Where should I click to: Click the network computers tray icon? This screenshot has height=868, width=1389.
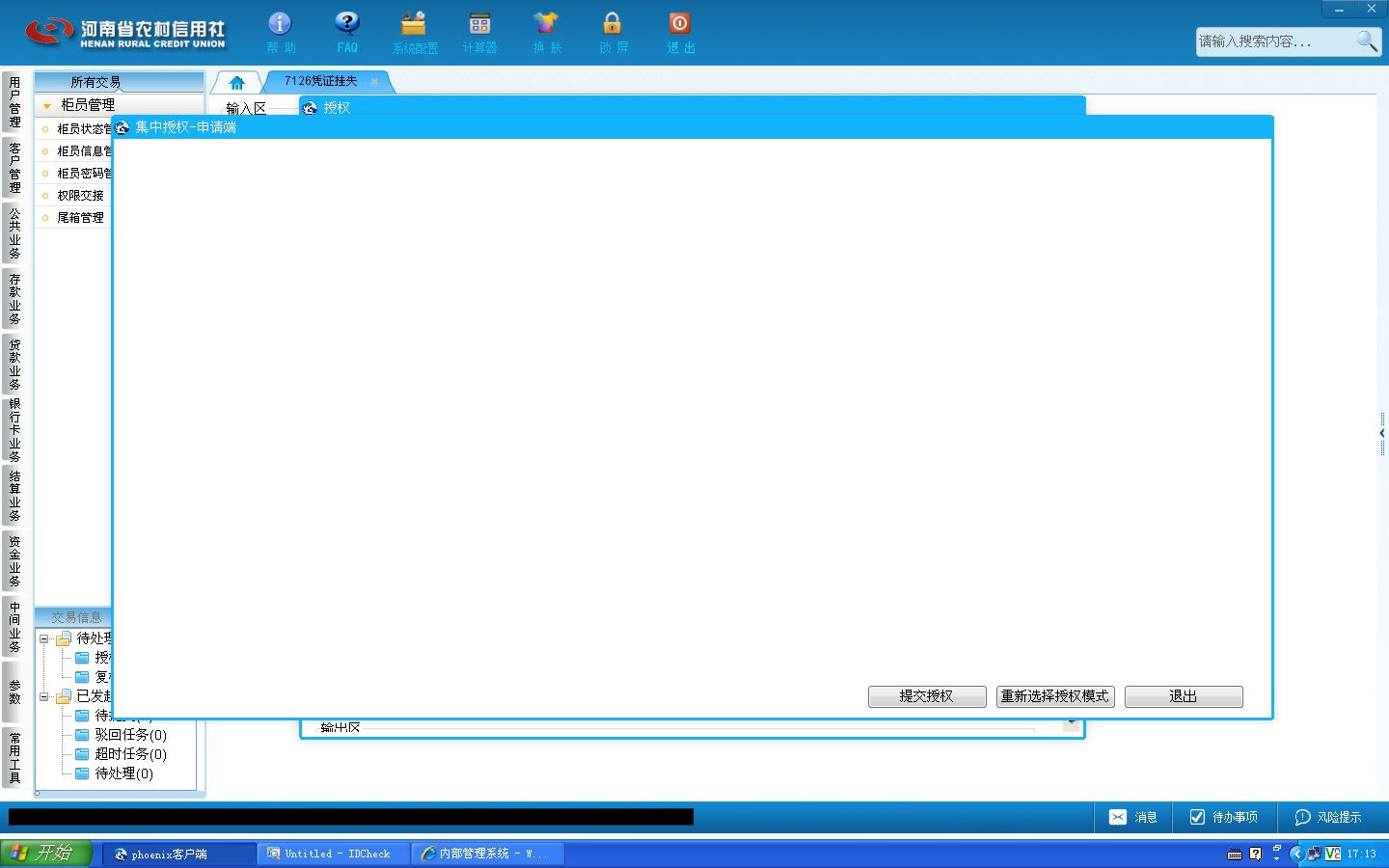pos(1314,854)
